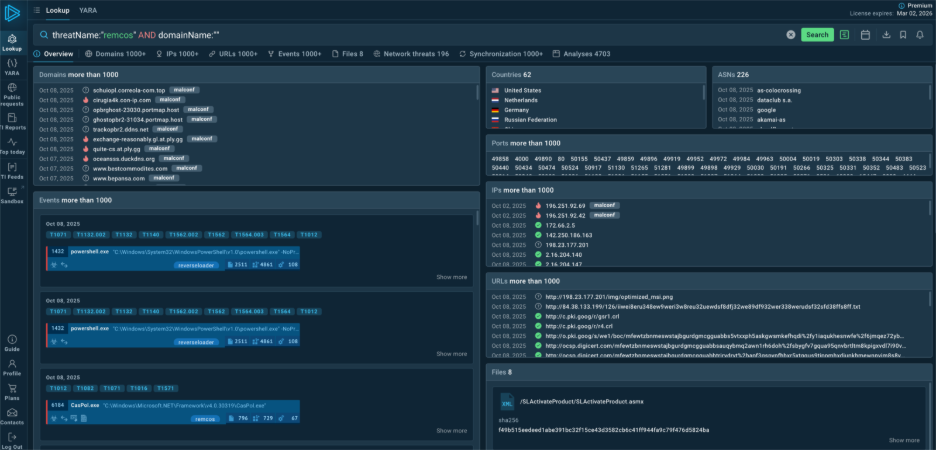This screenshot has width=936, height=450.
Task: Select the T1071 technique tag in first event
Action: [58, 235]
